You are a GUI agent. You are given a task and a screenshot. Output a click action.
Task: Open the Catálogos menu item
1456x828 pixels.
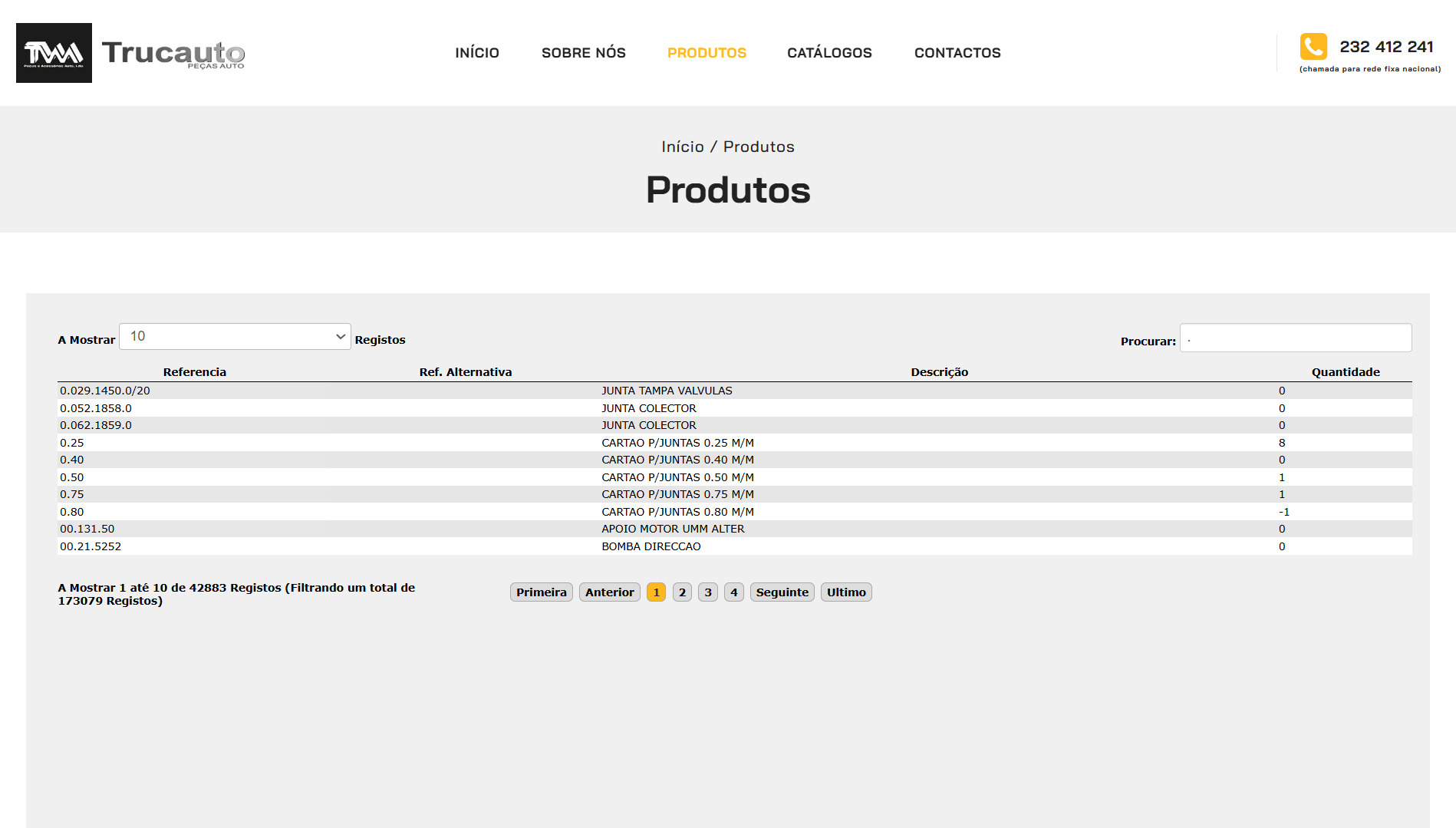828,53
